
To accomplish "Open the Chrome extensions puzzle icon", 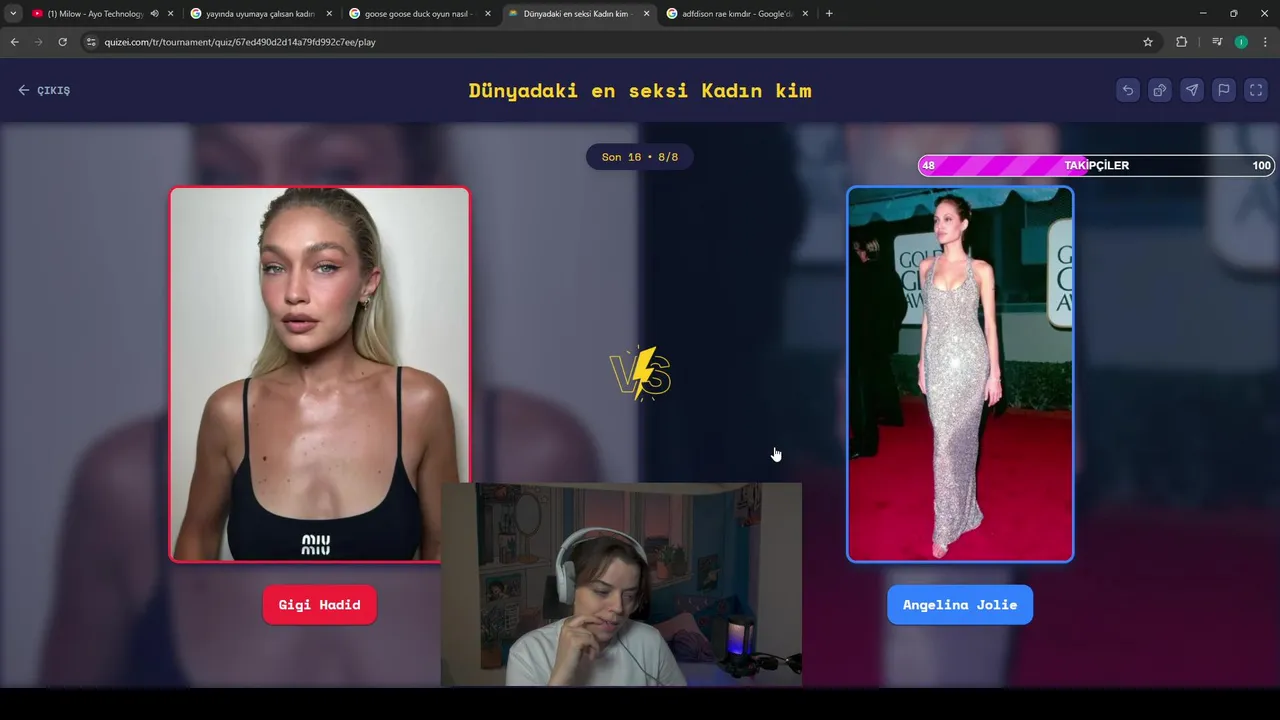I will tap(1182, 42).
